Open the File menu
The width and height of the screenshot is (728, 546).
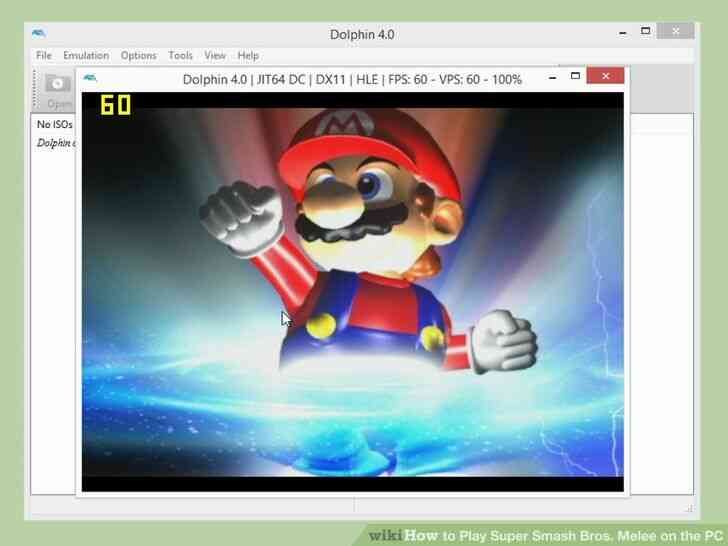point(44,56)
